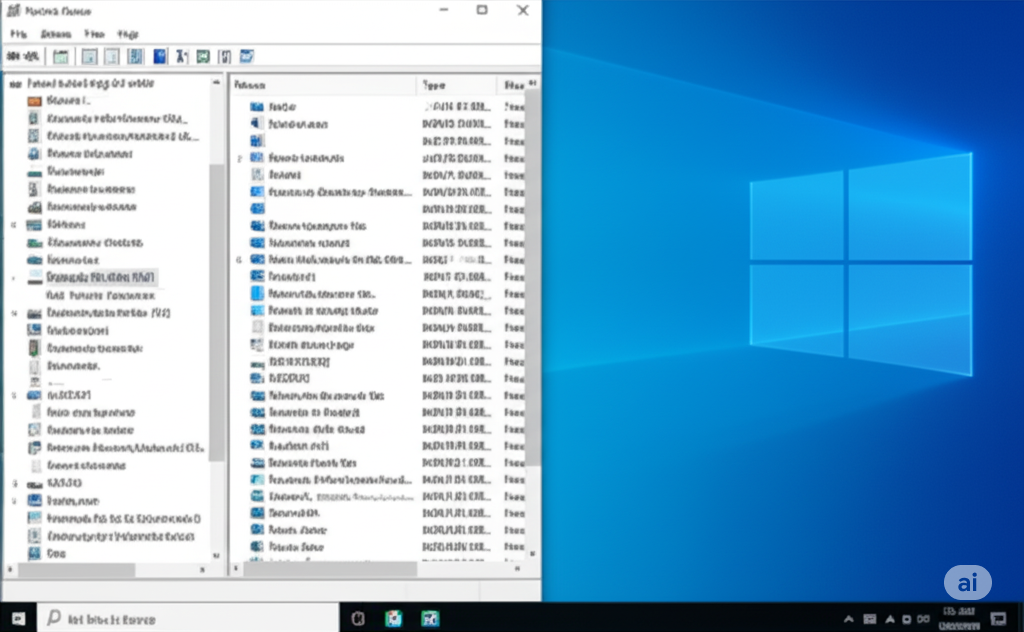Click the right pane's horizontal scrollbar

[330, 569]
